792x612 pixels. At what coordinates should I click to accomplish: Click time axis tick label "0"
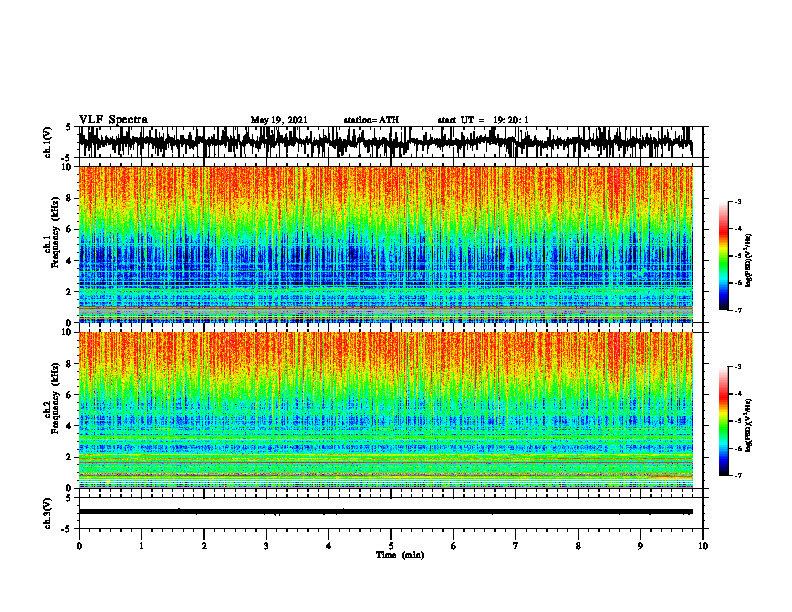pyautogui.click(x=79, y=546)
